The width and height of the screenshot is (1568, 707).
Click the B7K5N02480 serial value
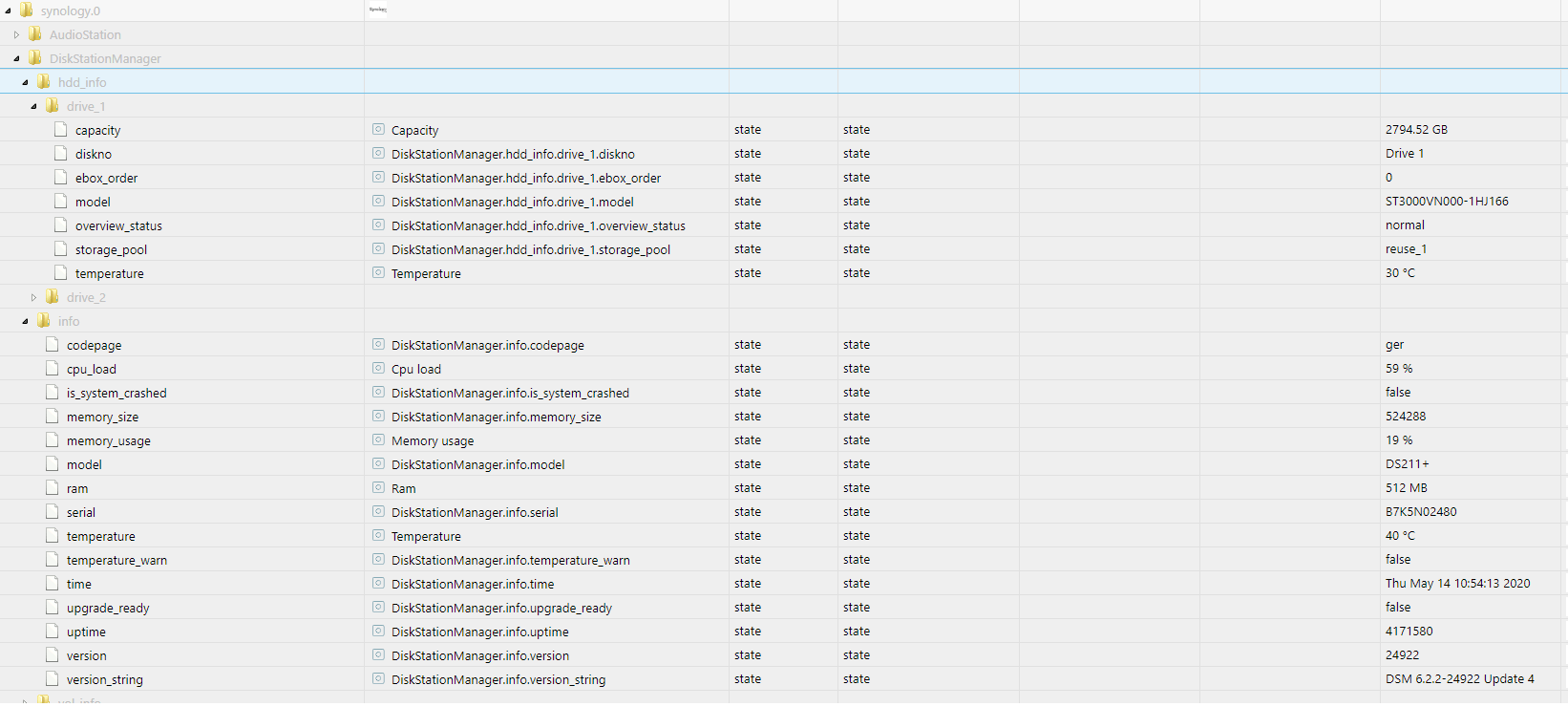1421,511
